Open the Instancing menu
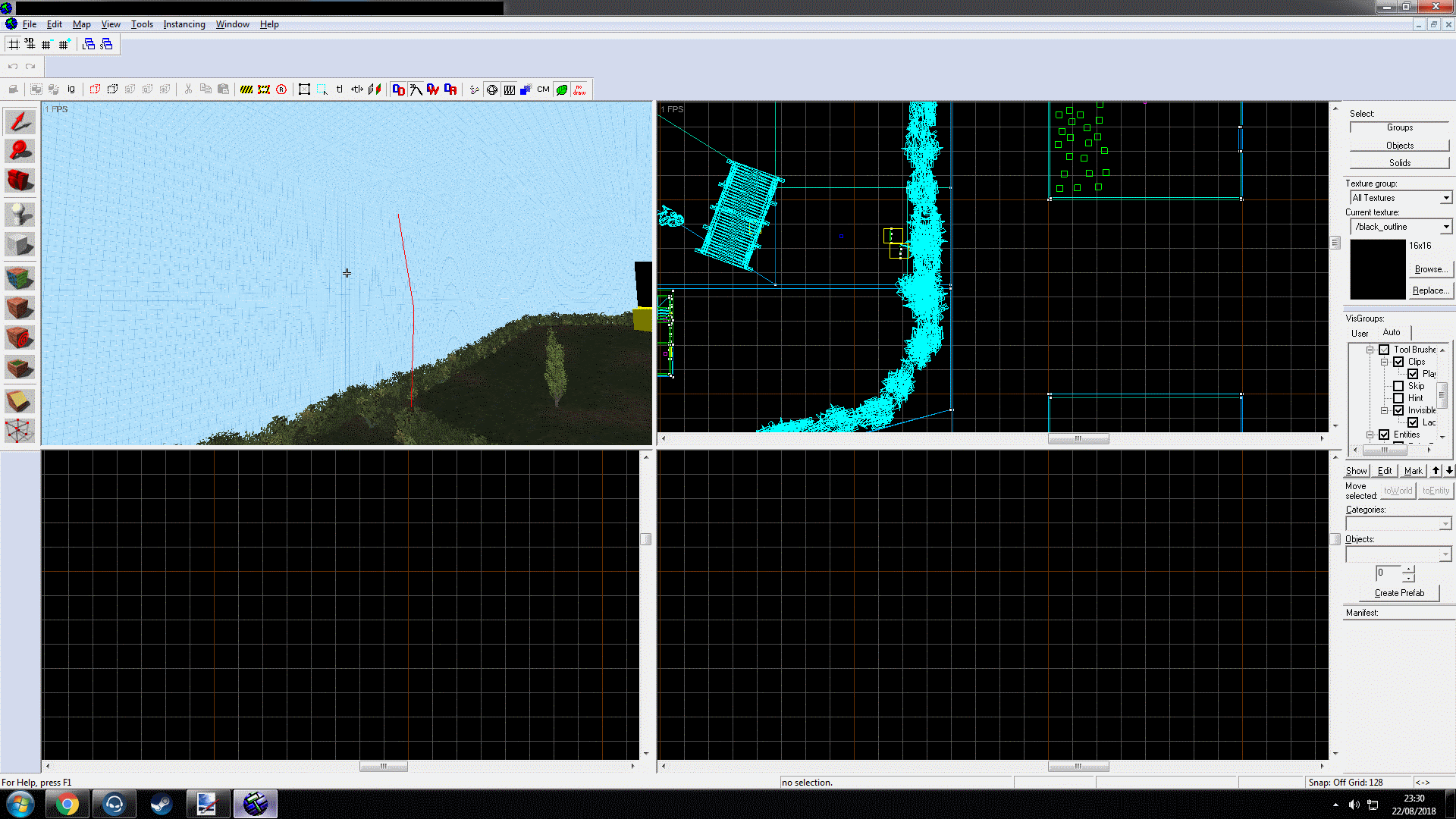 click(x=184, y=24)
